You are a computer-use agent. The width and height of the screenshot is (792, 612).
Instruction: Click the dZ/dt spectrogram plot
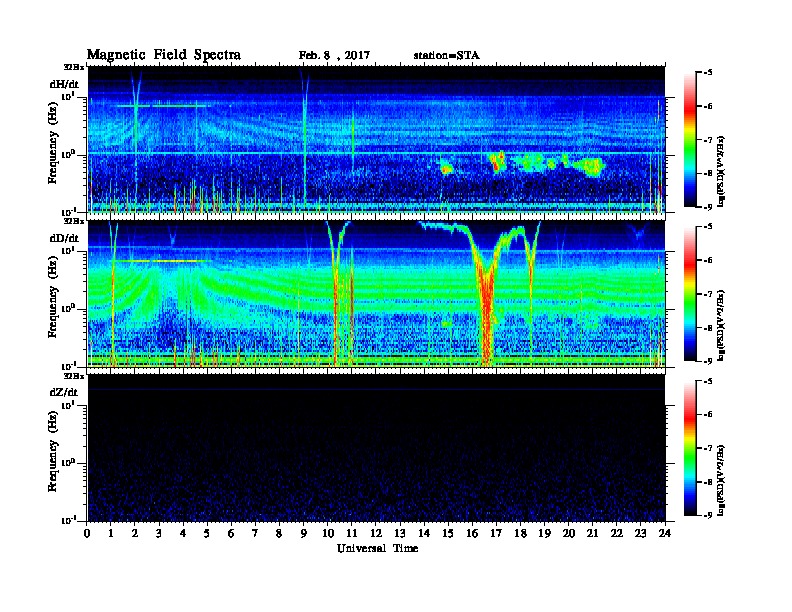376,448
